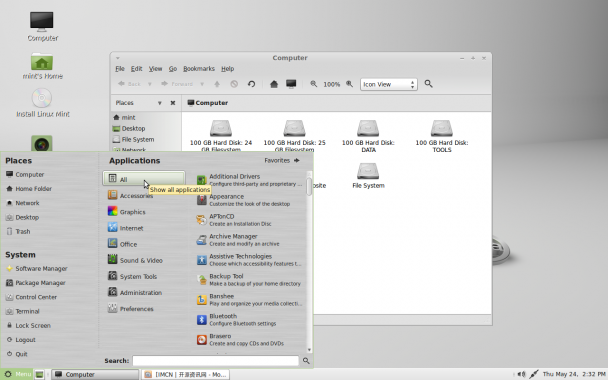The width and height of the screenshot is (608, 380).
Task: Open the View menu
Action: point(155,69)
